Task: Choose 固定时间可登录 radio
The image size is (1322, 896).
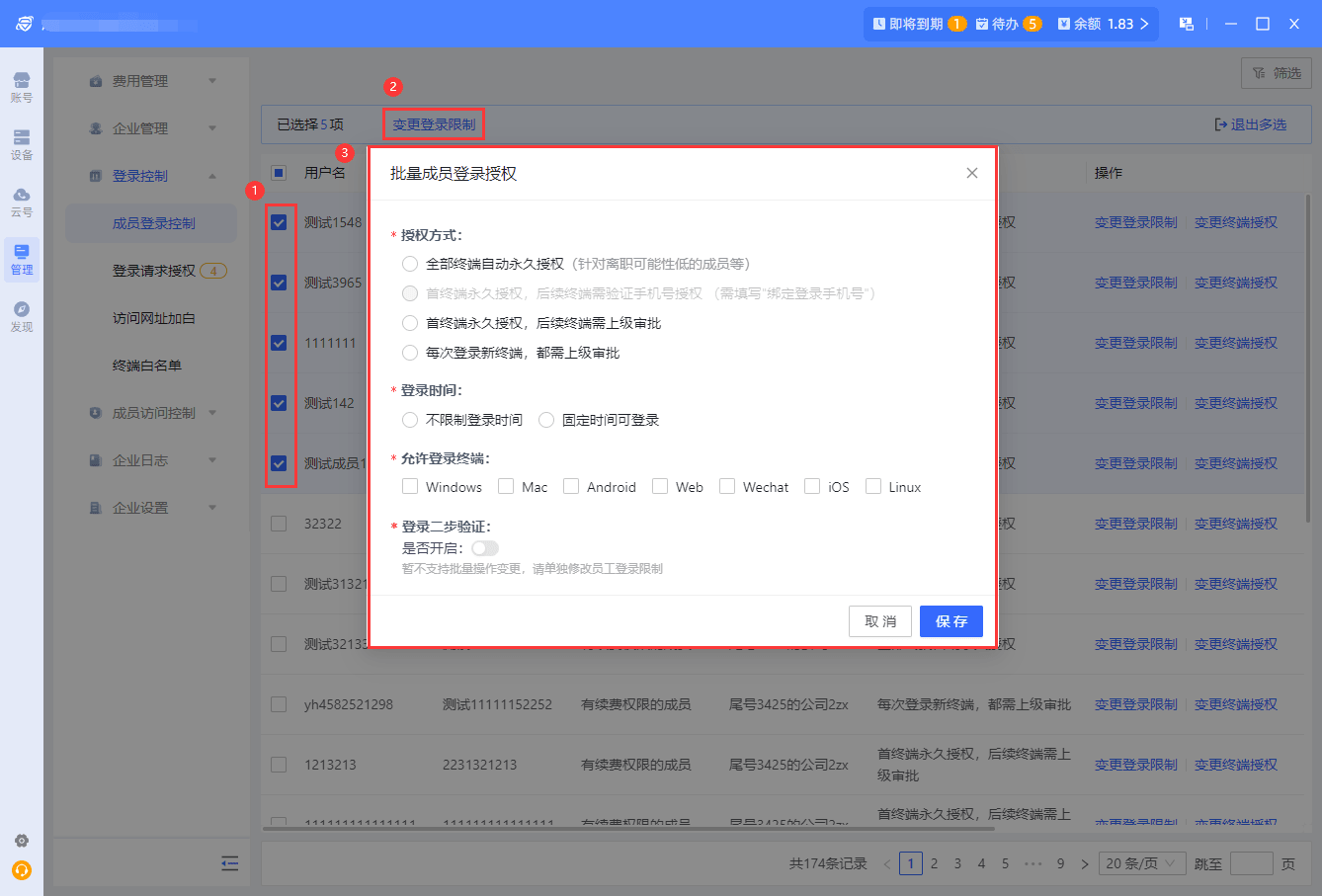Action: tap(546, 420)
